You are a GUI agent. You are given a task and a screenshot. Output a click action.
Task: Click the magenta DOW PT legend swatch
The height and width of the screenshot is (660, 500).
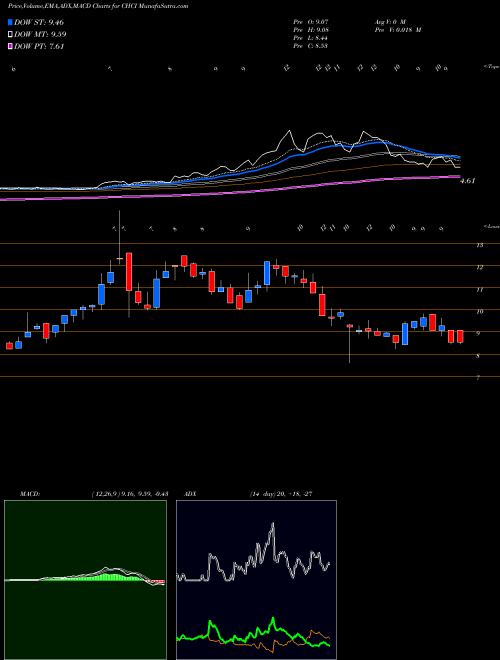click(x=10, y=47)
